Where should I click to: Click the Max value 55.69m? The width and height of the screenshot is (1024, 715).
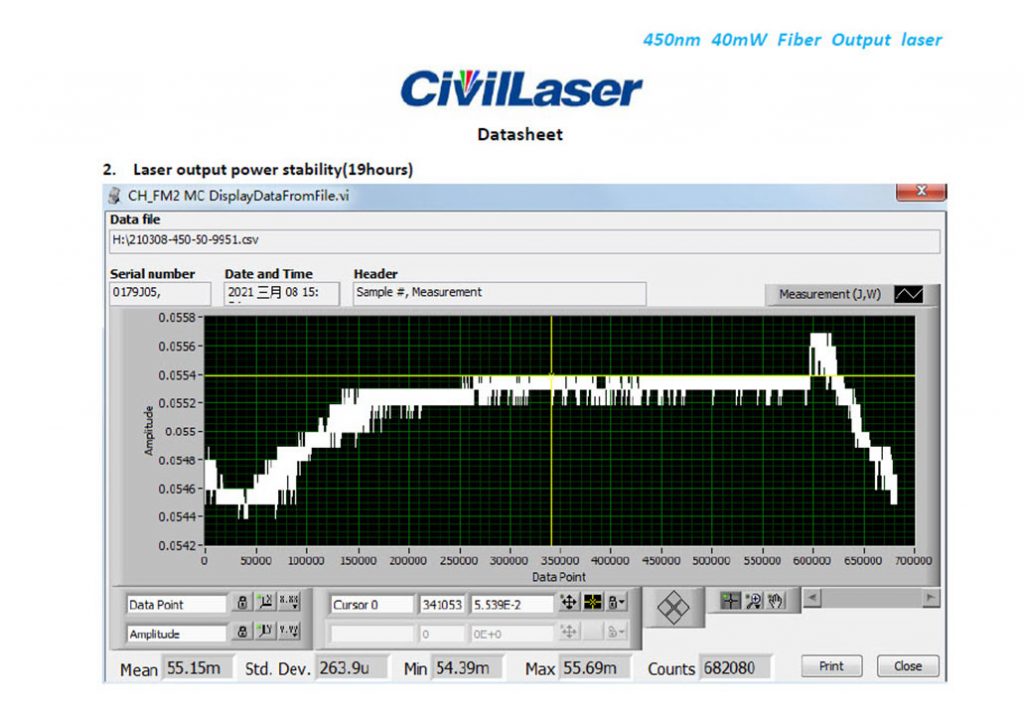point(594,668)
